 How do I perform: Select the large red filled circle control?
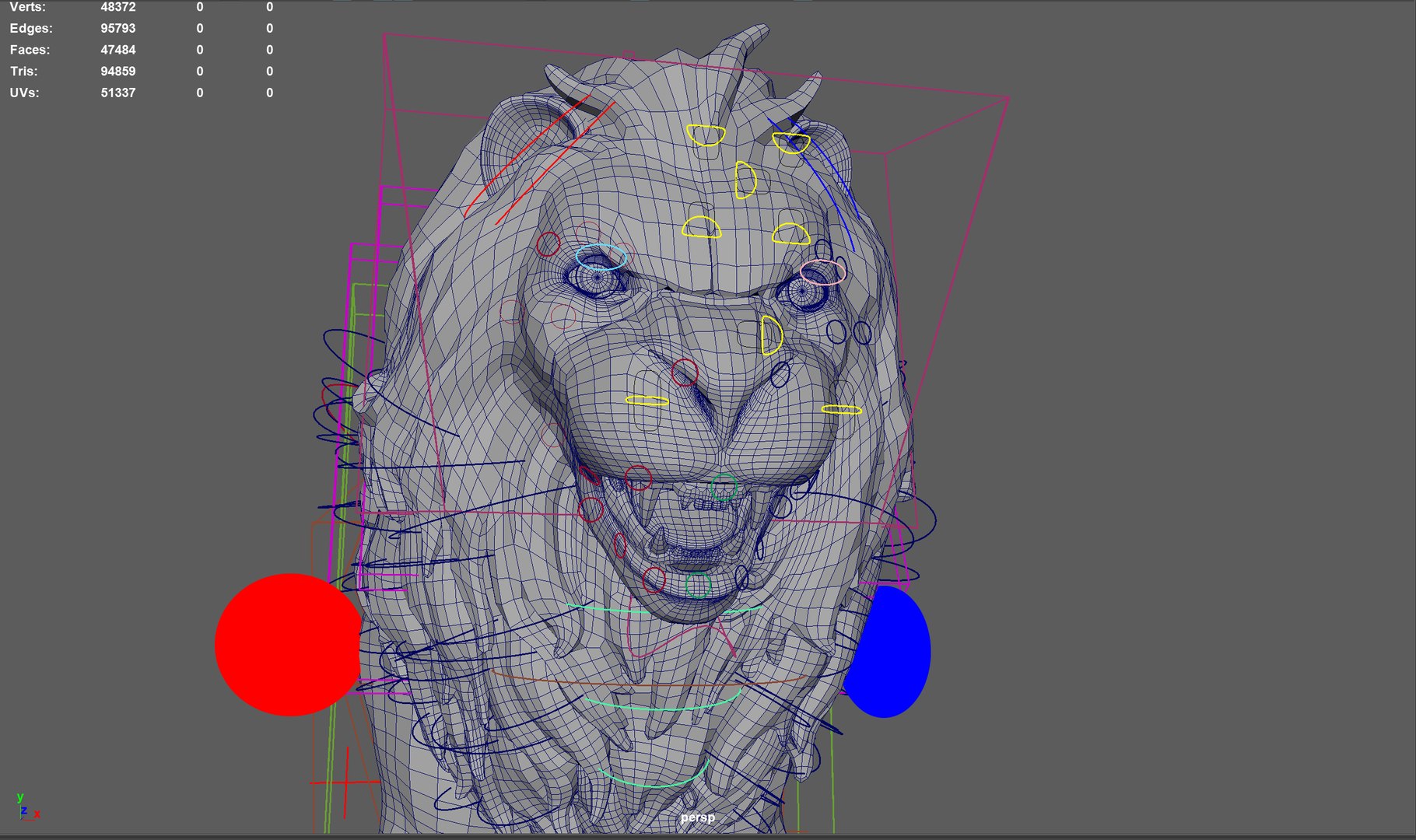tap(289, 645)
